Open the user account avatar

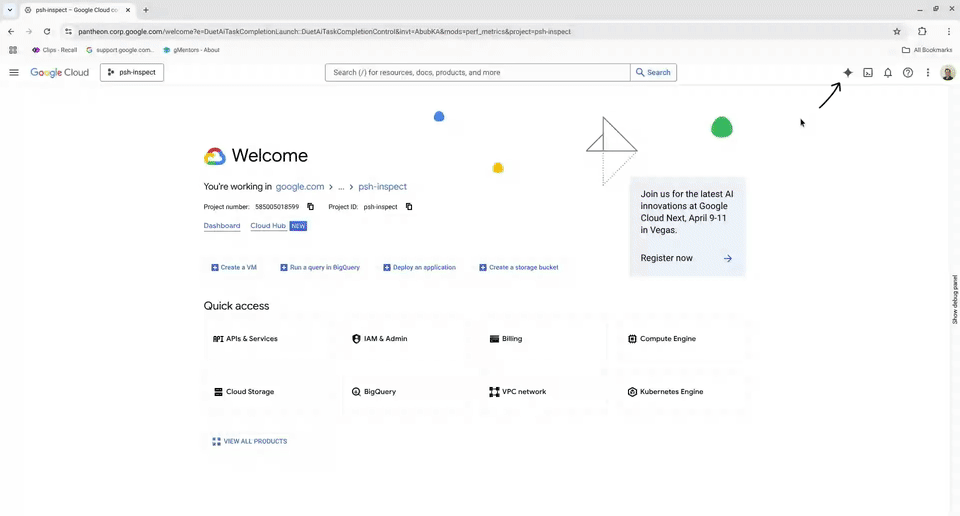(948, 72)
